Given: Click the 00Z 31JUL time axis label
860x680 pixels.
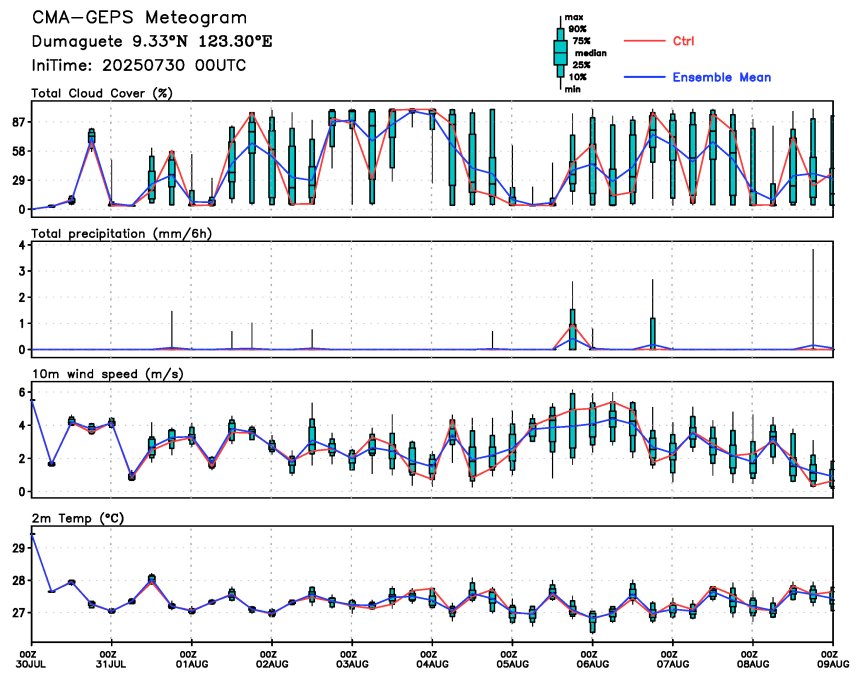Looking at the screenshot, I should point(111,659).
